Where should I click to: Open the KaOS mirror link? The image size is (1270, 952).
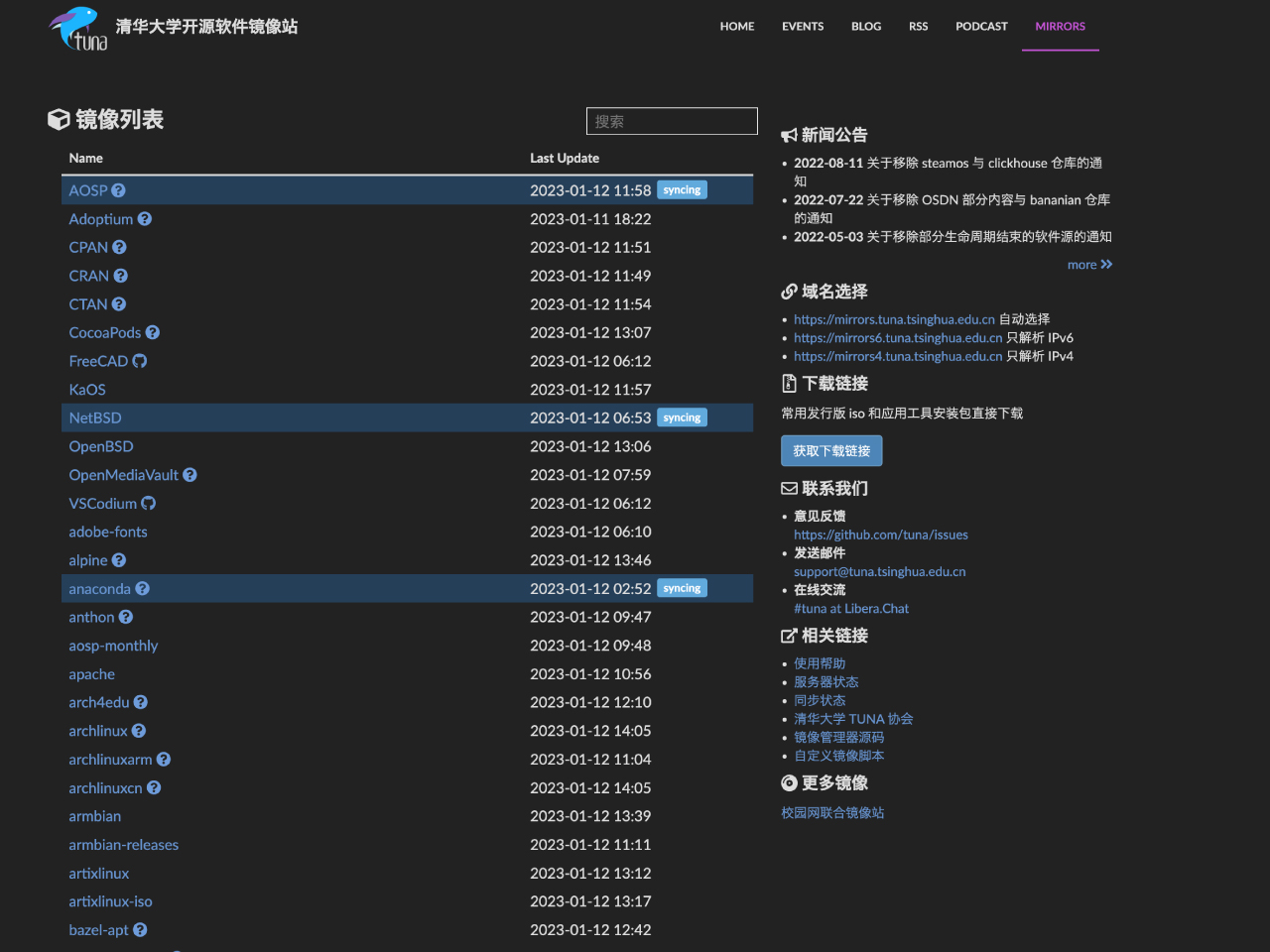(87, 390)
